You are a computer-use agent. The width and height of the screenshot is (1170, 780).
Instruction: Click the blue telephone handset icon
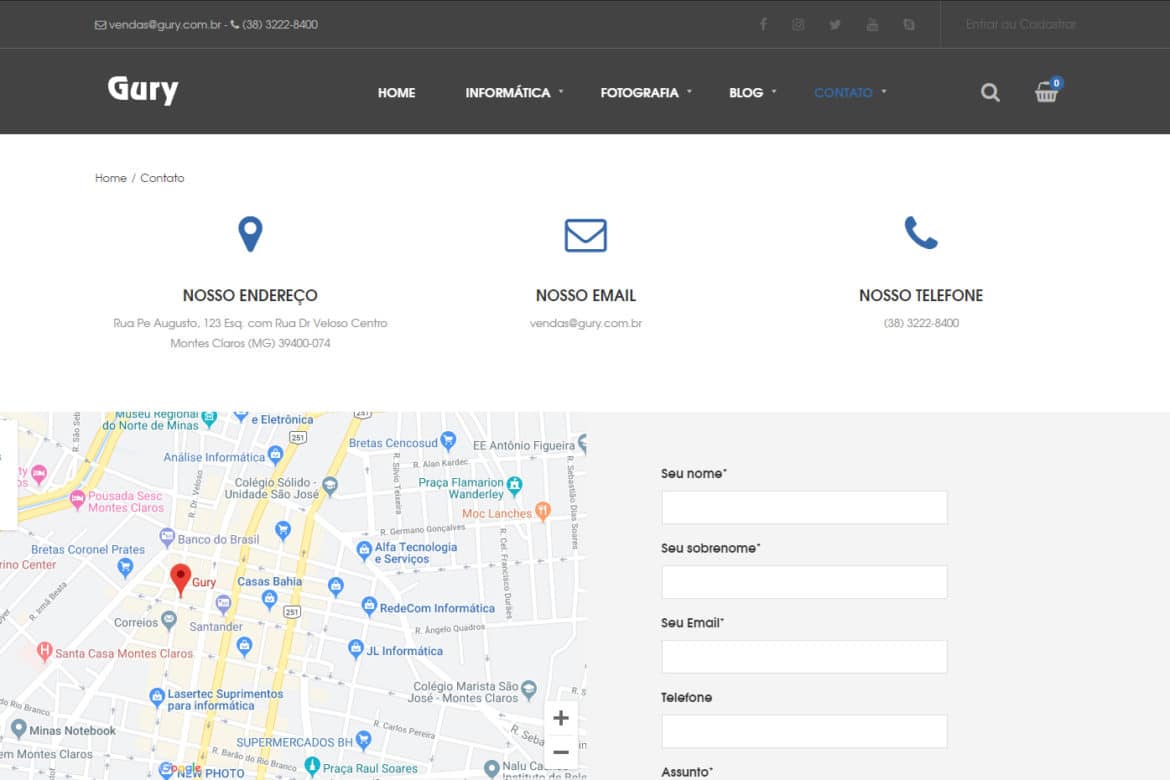920,233
